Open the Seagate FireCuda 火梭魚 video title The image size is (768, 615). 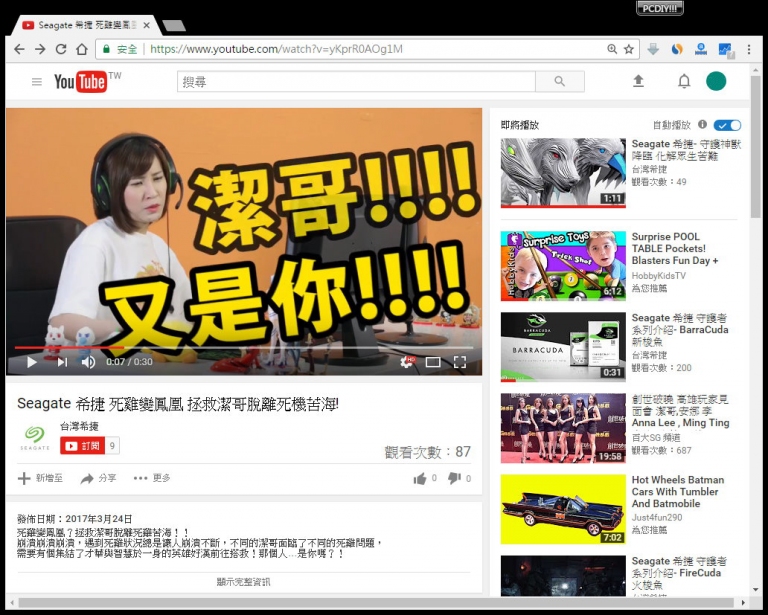[x=679, y=573]
